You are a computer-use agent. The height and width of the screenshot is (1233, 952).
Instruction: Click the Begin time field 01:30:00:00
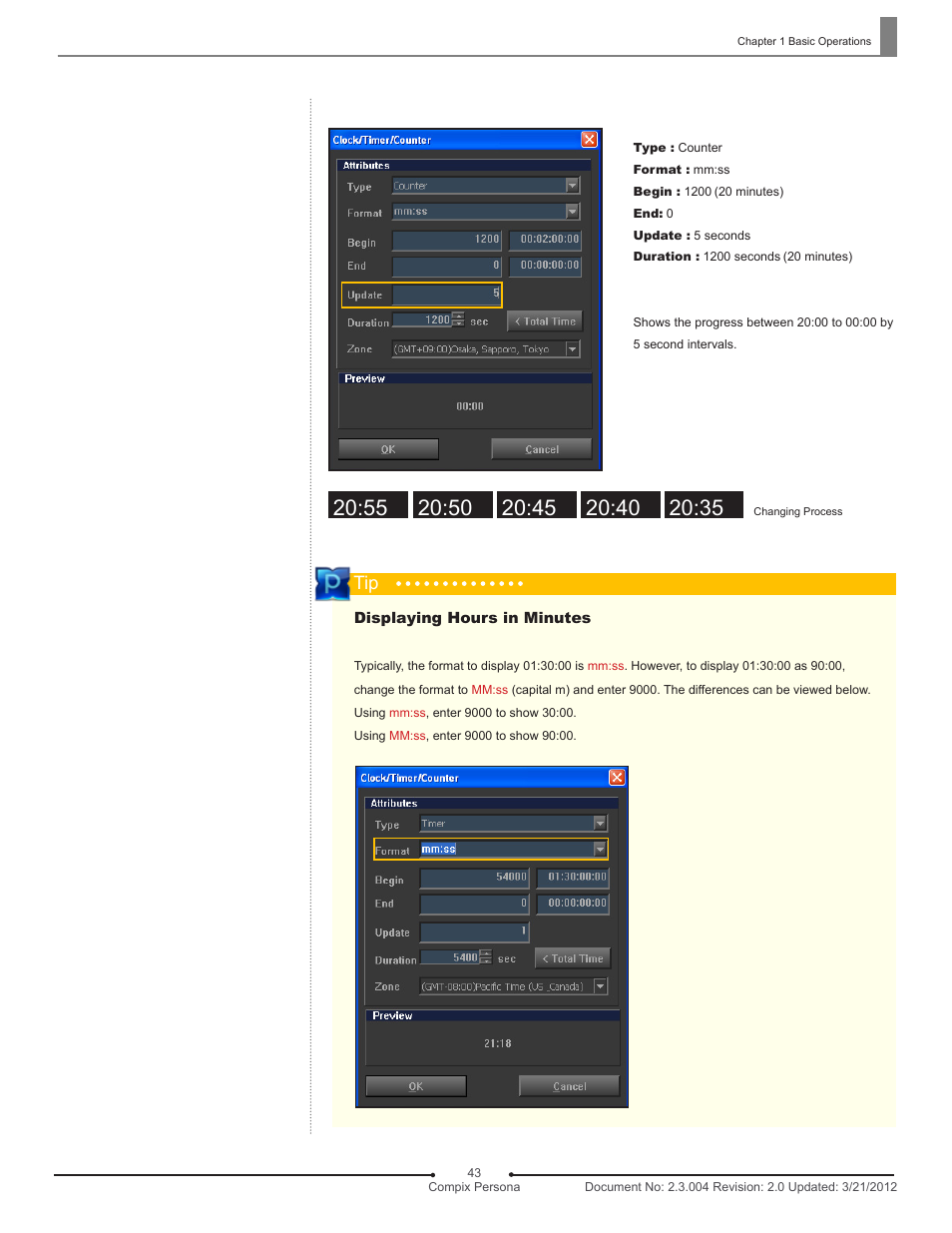tap(573, 878)
